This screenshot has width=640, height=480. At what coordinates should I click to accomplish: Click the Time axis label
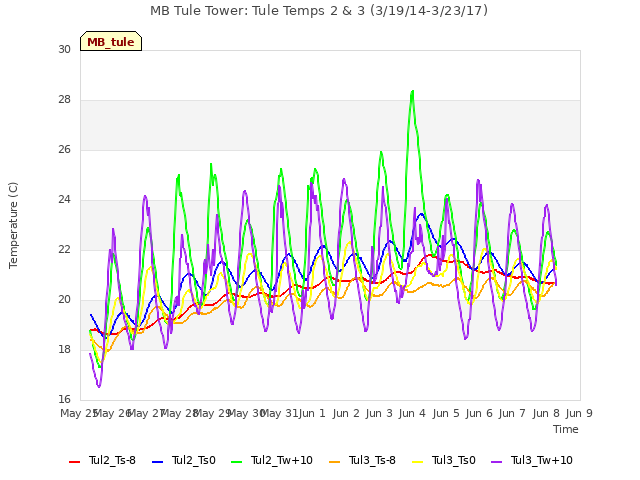pos(566,429)
